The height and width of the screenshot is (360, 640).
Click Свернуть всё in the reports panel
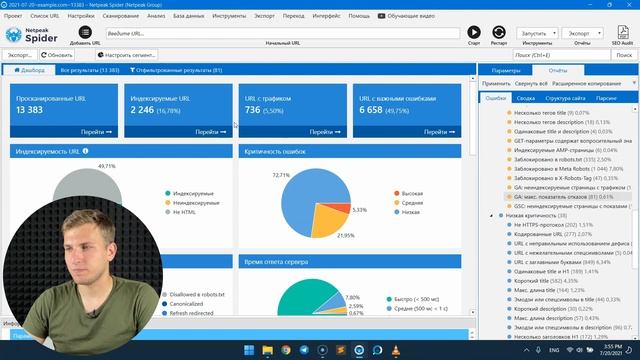pos(531,83)
